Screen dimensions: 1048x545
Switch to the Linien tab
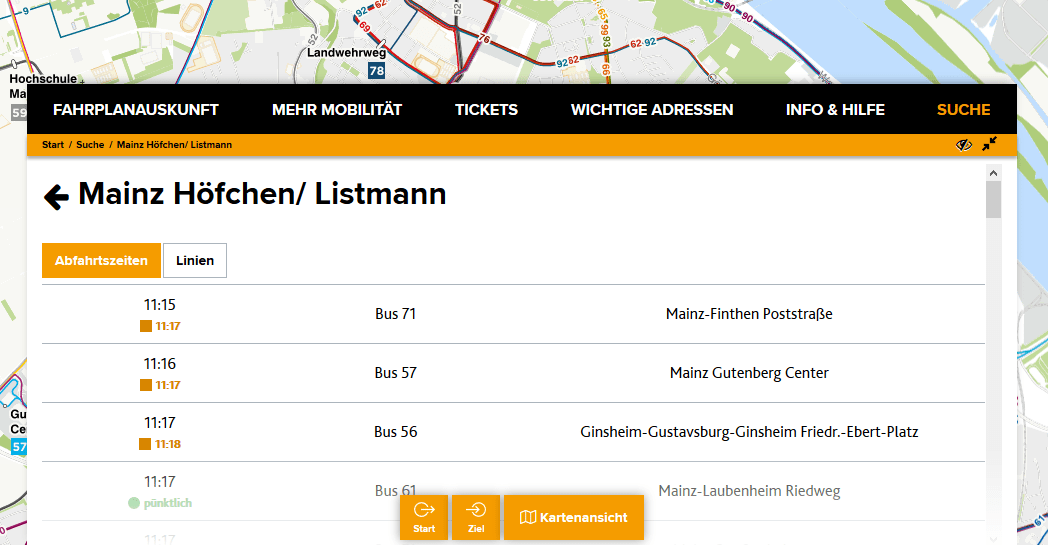click(x=195, y=260)
